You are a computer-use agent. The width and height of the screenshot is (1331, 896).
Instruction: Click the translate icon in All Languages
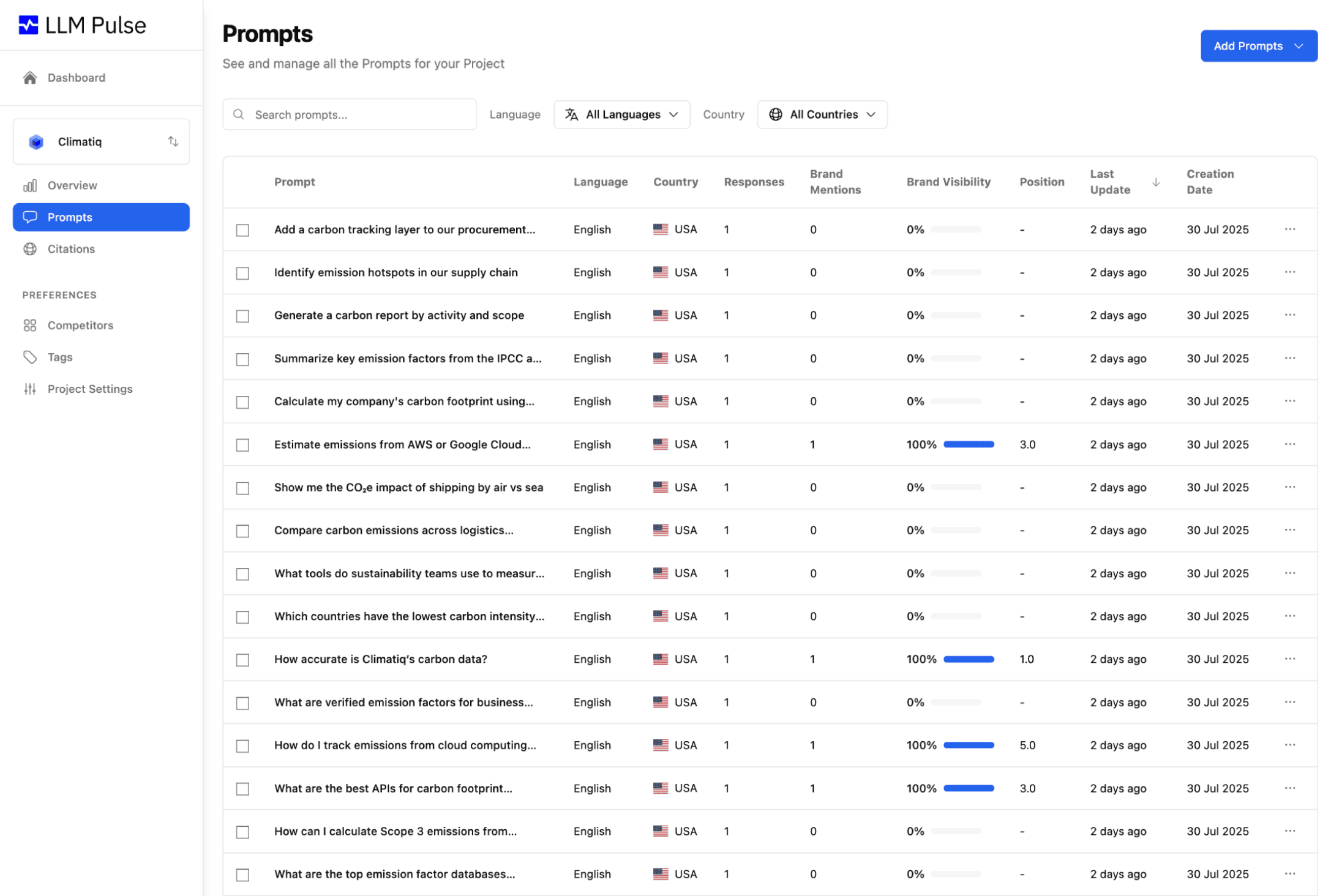pyautogui.click(x=572, y=114)
